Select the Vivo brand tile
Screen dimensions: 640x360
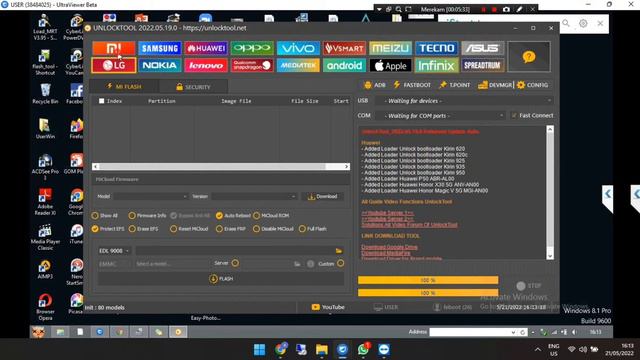click(298, 48)
